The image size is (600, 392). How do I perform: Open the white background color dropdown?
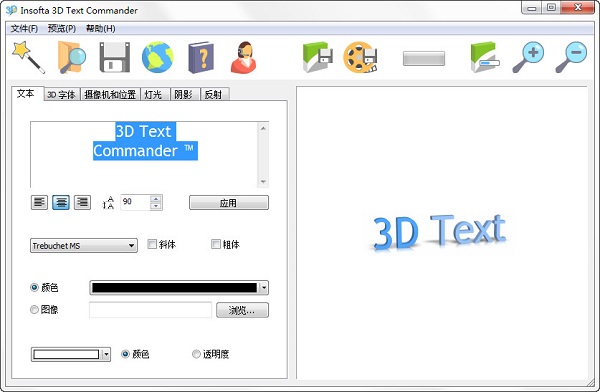pos(106,354)
